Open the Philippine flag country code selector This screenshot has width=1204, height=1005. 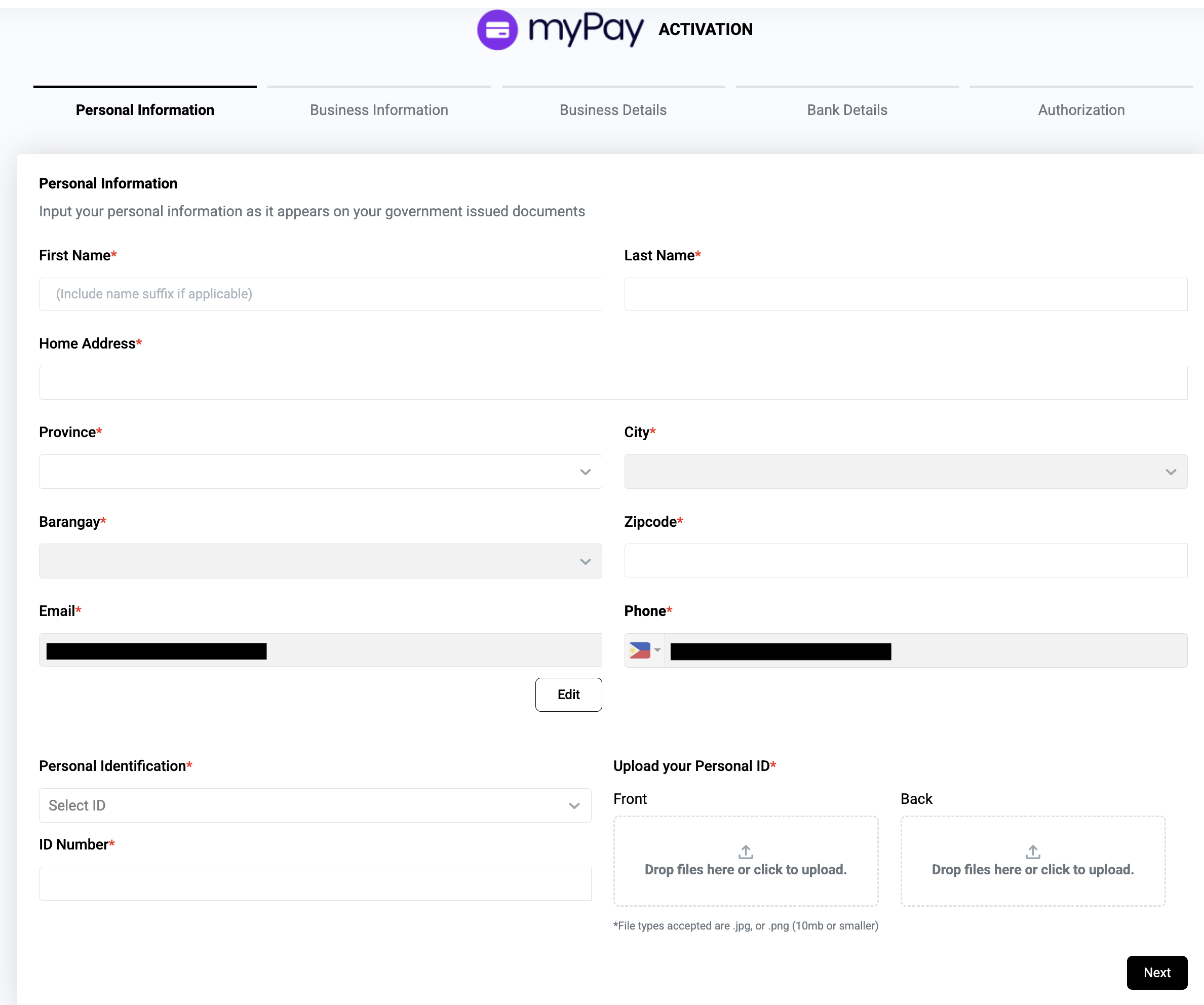coord(644,650)
